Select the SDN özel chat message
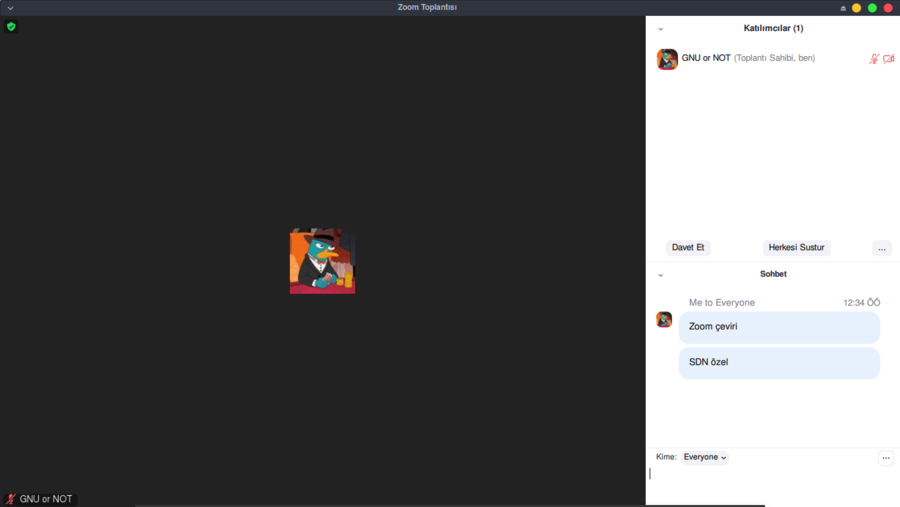The width and height of the screenshot is (900, 507). point(779,363)
